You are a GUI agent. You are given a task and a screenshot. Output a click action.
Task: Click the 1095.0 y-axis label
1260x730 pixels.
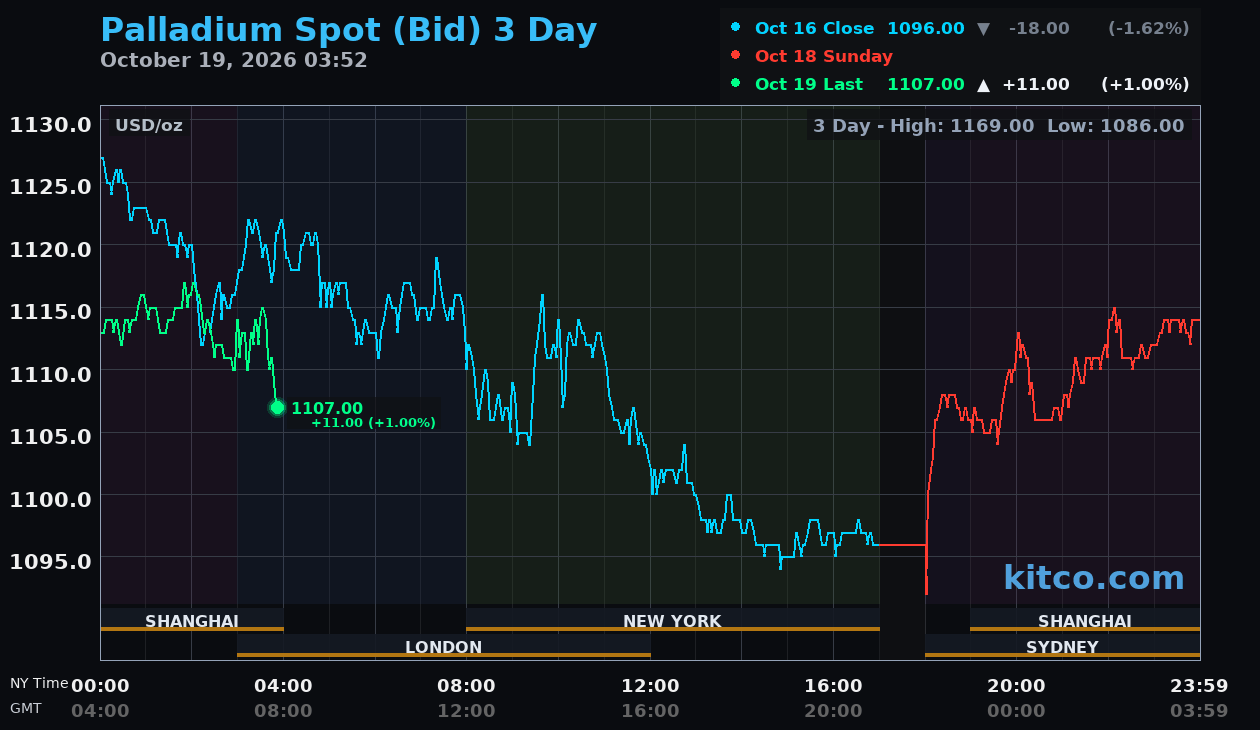[50, 561]
